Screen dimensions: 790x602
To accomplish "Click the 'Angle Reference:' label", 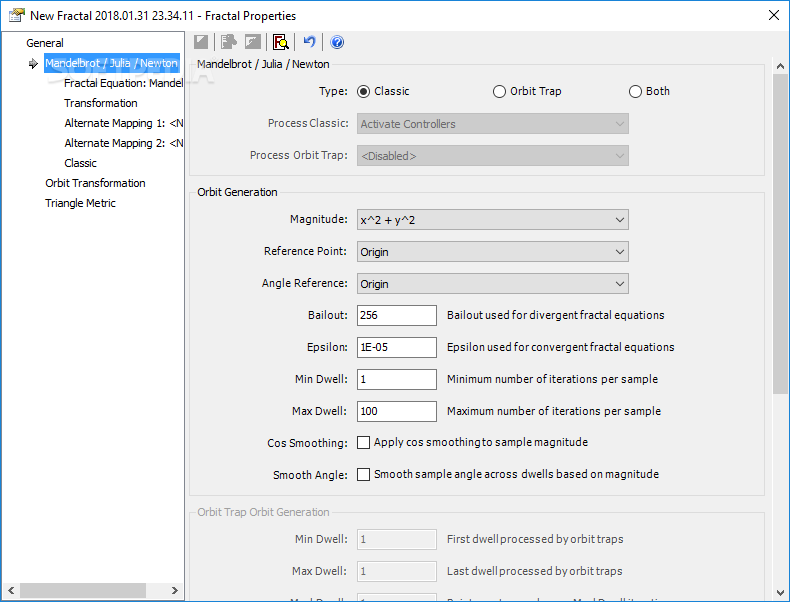I will click(x=305, y=284).
